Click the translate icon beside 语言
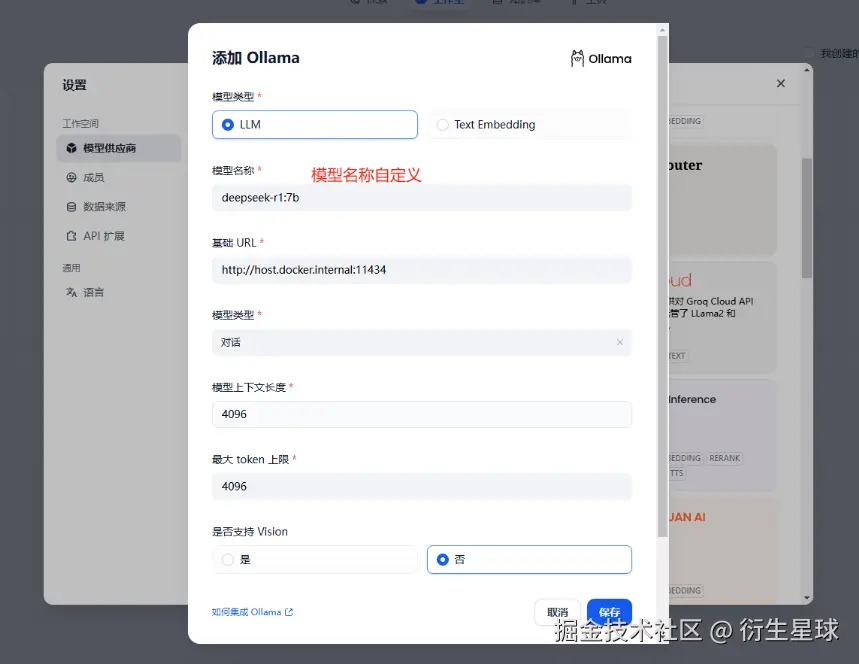Image resolution: width=859 pixels, height=664 pixels. 71,292
